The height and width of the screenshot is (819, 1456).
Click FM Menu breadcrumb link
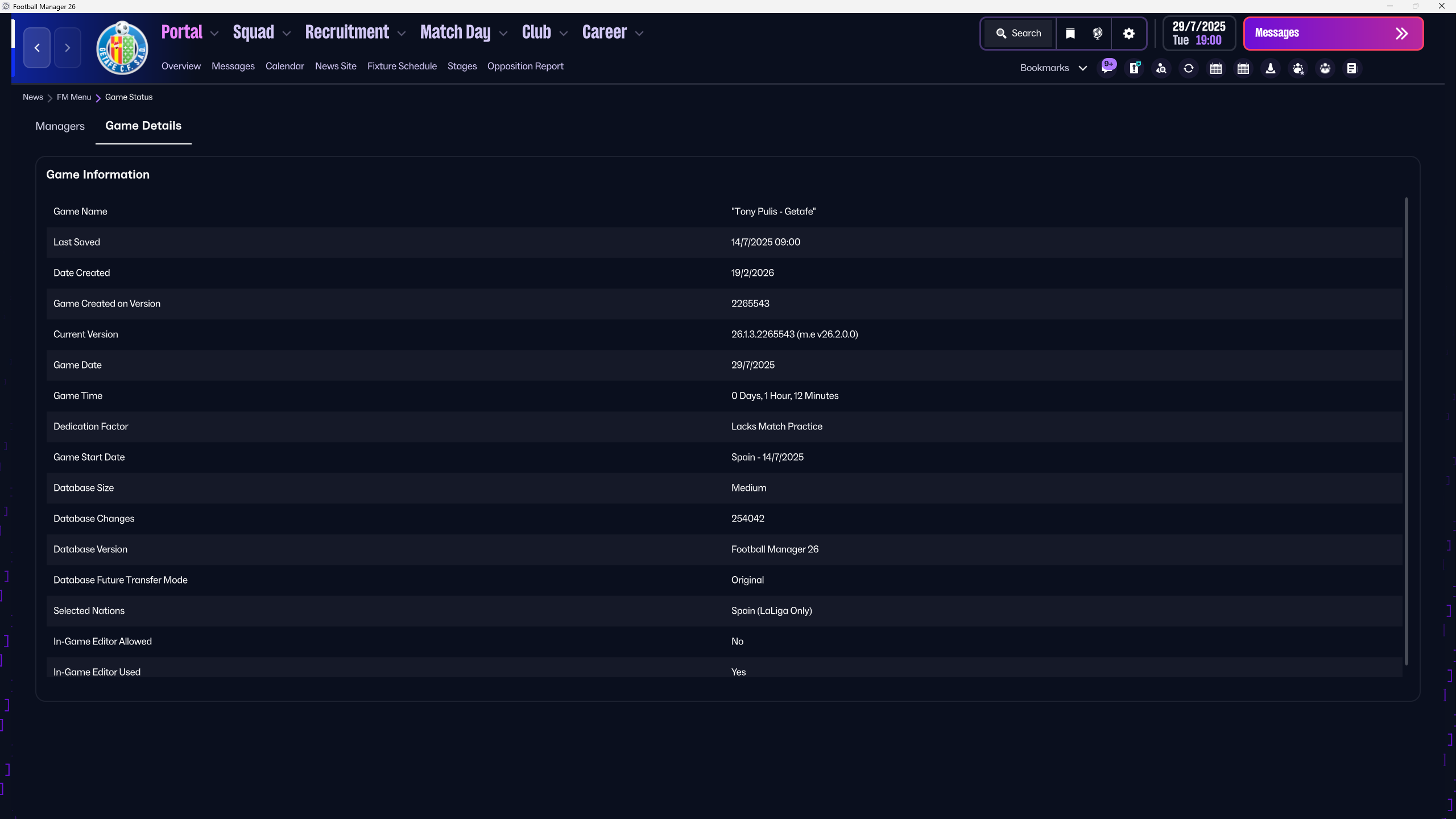(74, 97)
